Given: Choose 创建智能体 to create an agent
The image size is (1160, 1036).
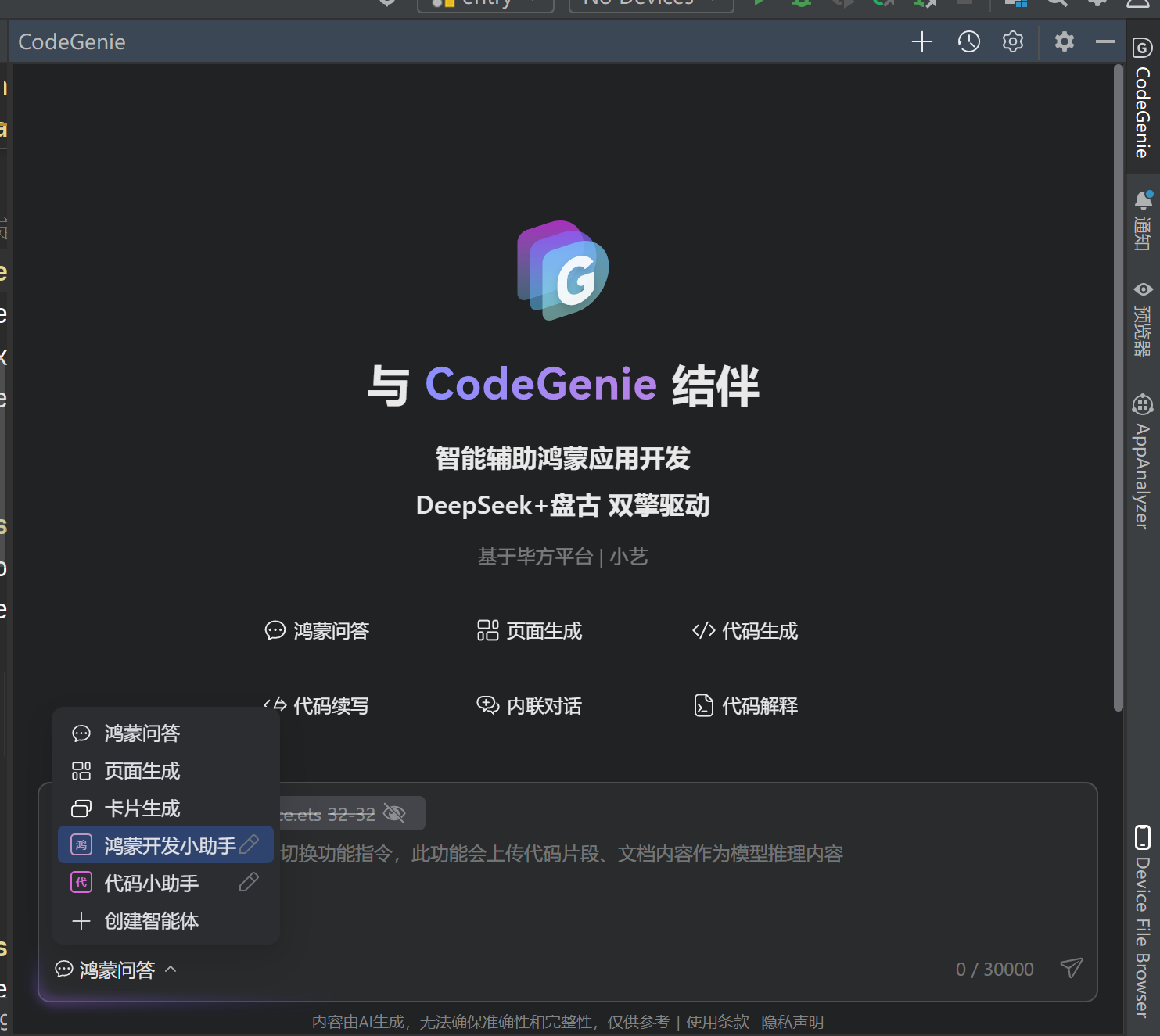Looking at the screenshot, I should point(166,921).
